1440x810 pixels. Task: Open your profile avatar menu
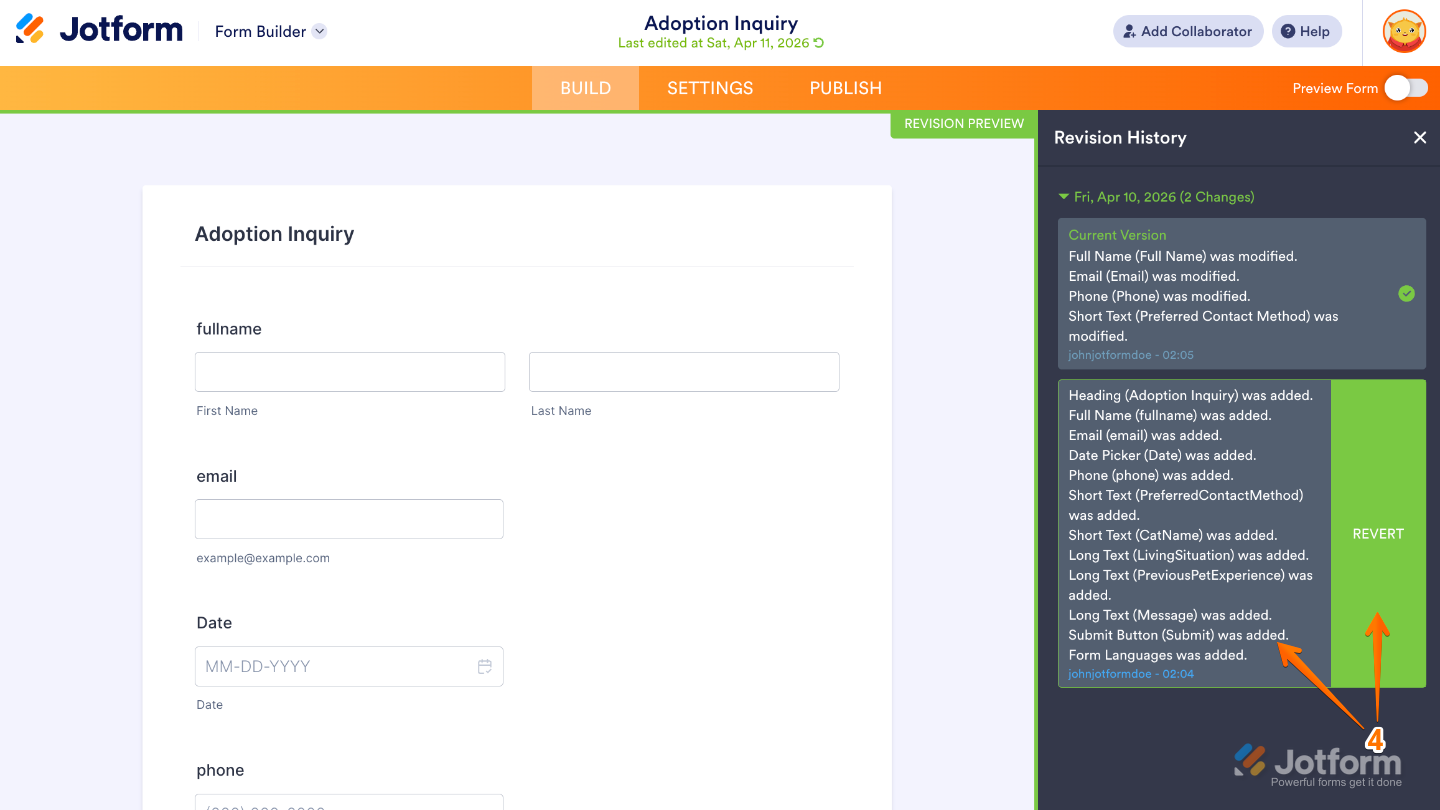tap(1404, 31)
